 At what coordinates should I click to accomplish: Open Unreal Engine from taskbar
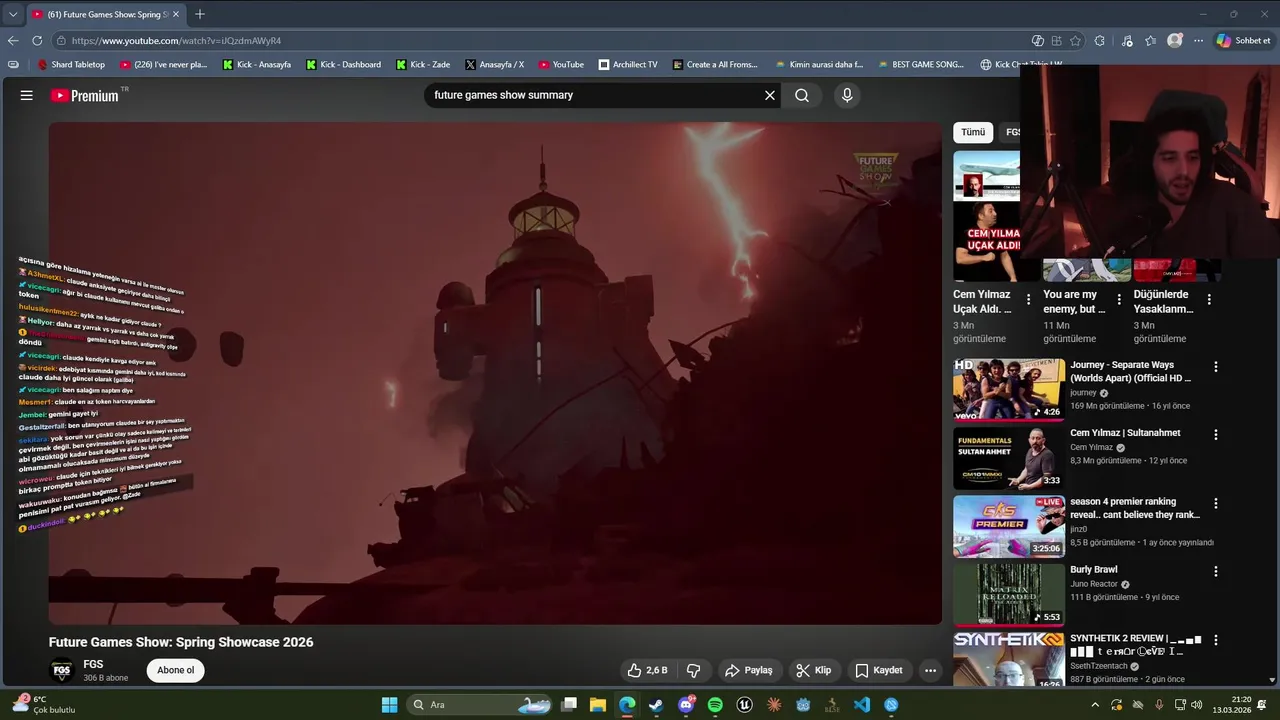tap(744, 705)
